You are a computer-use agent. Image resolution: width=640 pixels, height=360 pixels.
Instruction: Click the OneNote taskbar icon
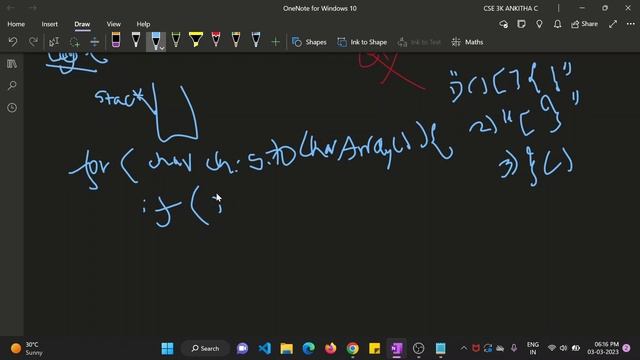396,349
